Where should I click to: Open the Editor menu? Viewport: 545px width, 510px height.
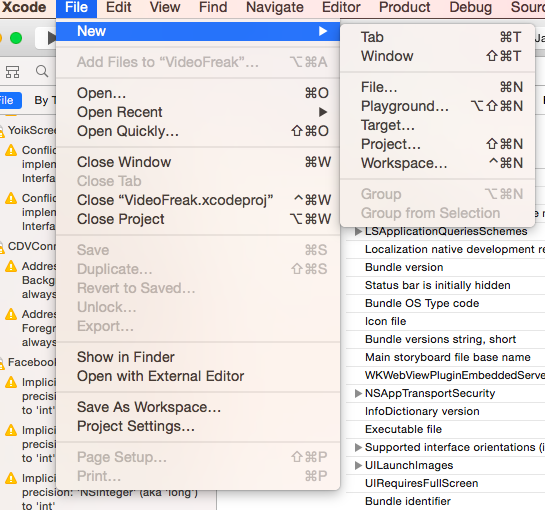[x=341, y=8]
